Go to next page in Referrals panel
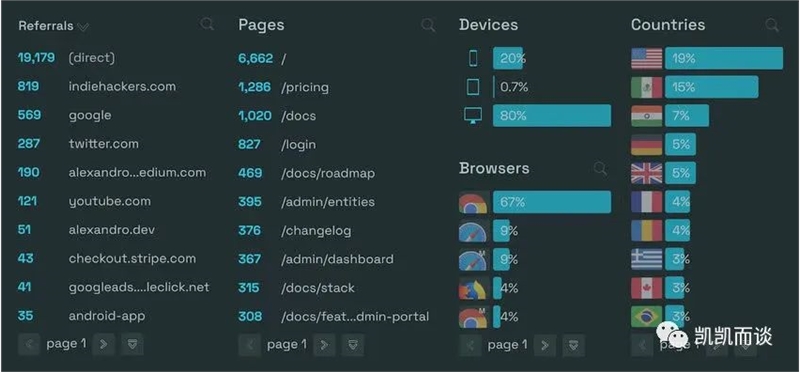This screenshot has height=372, width=800. pos(104,344)
